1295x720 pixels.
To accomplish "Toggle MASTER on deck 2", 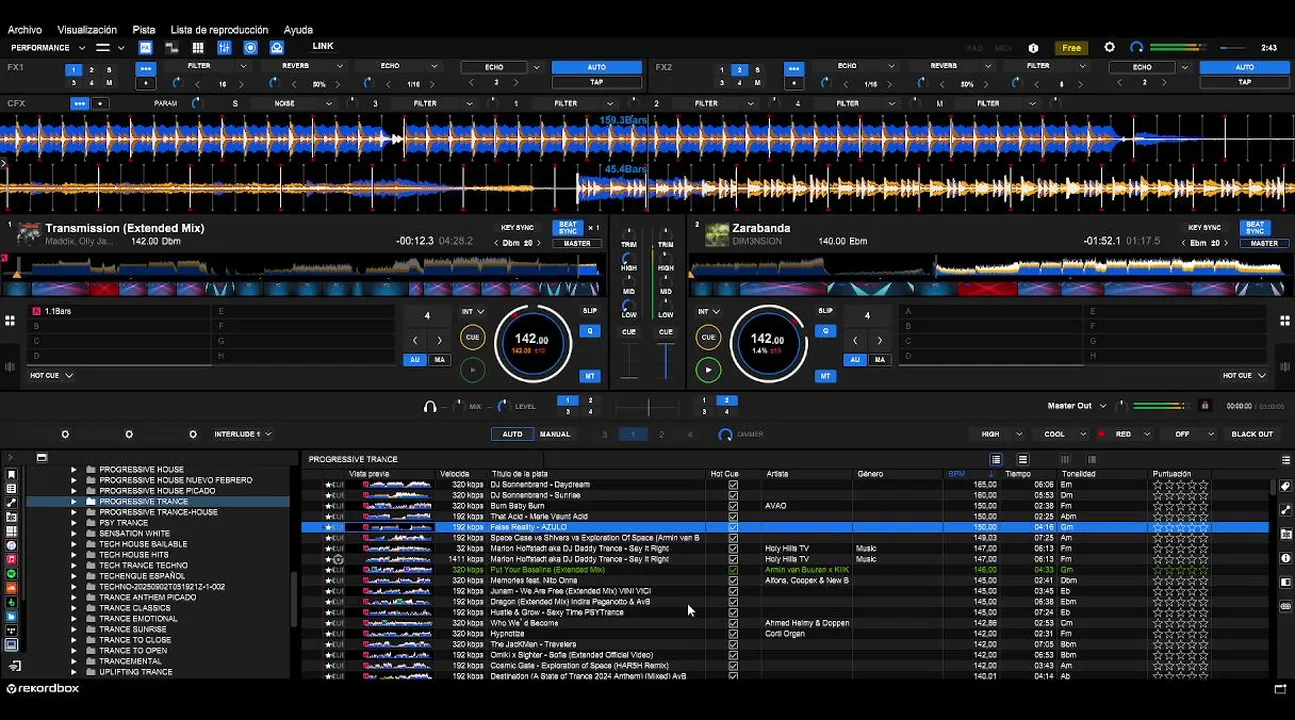I will [1264, 243].
